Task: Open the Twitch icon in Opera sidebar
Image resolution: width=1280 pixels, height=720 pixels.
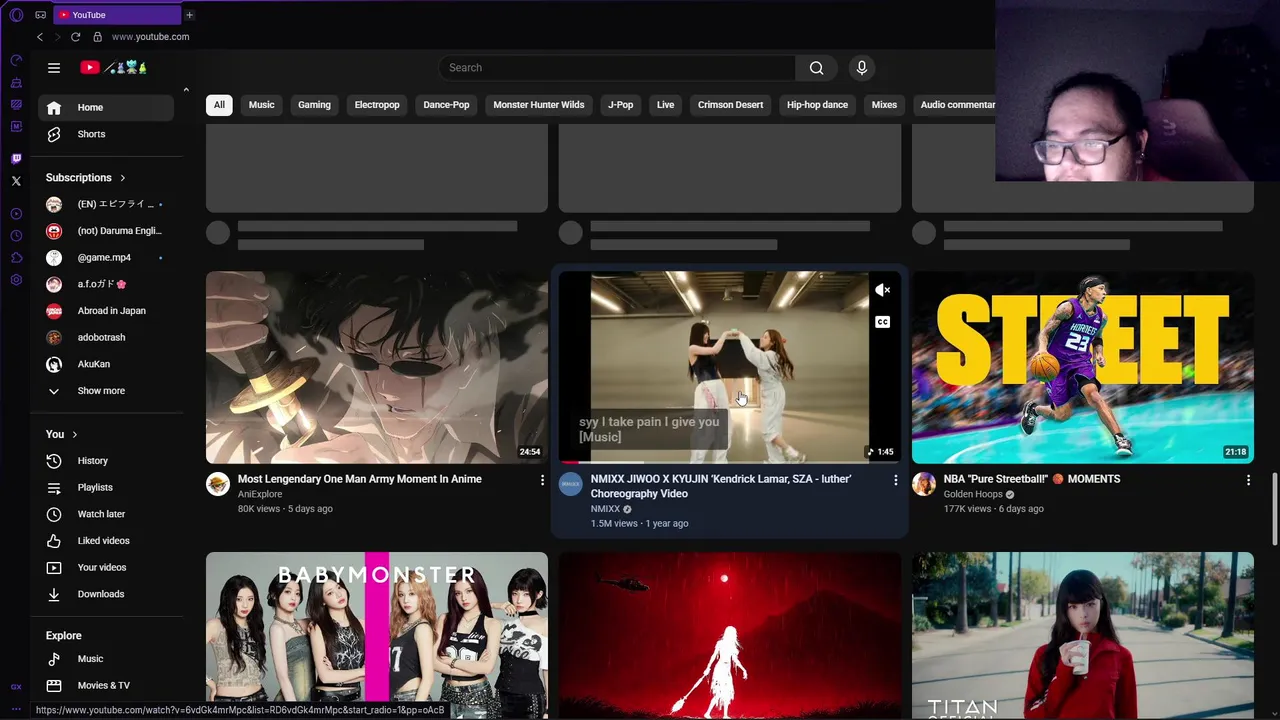Action: point(16,159)
